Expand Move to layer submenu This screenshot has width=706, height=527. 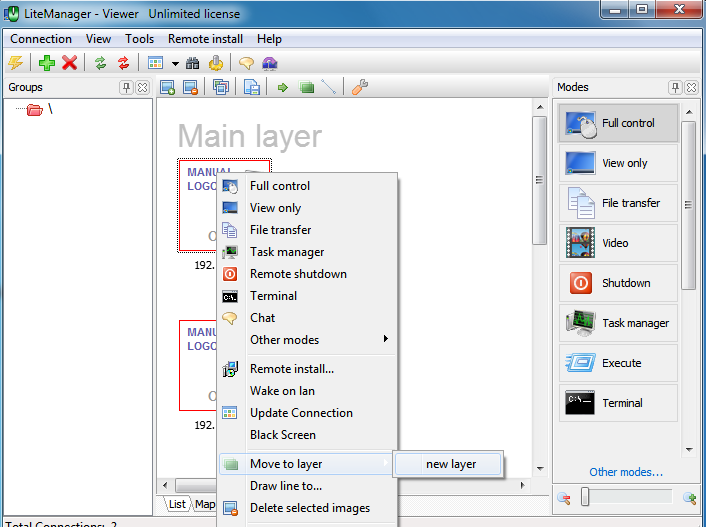[305, 464]
